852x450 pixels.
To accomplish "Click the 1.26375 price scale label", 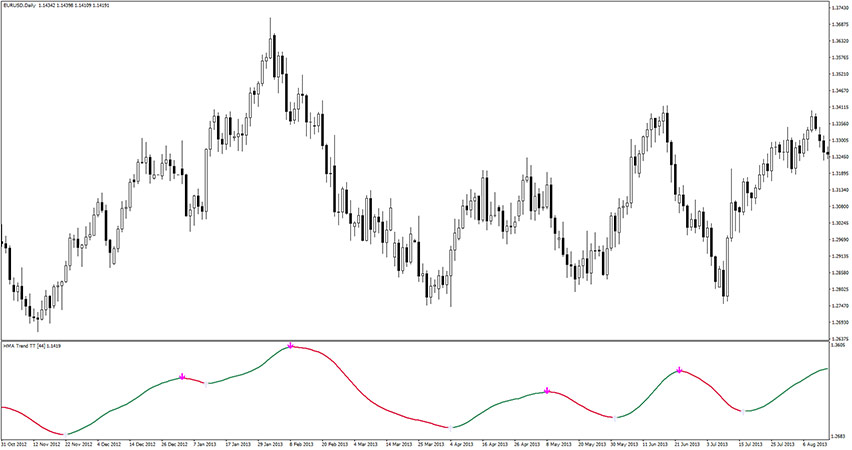I will (841, 338).
